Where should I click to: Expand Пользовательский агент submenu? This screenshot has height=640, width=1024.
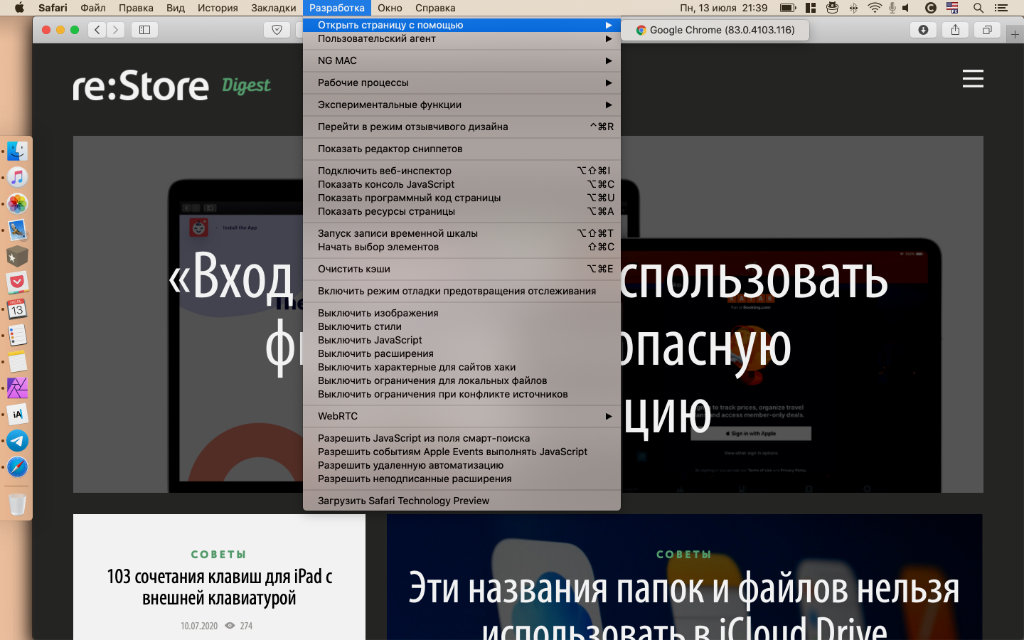462,39
